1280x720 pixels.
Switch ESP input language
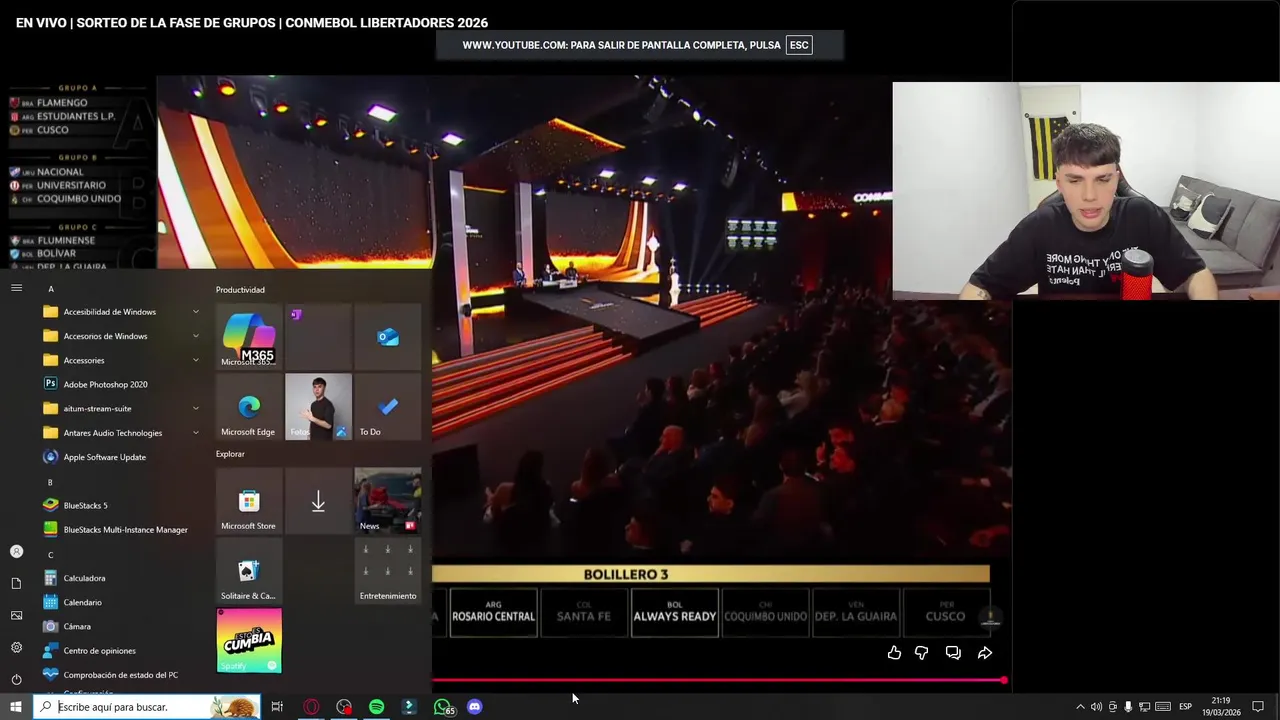coord(1185,707)
